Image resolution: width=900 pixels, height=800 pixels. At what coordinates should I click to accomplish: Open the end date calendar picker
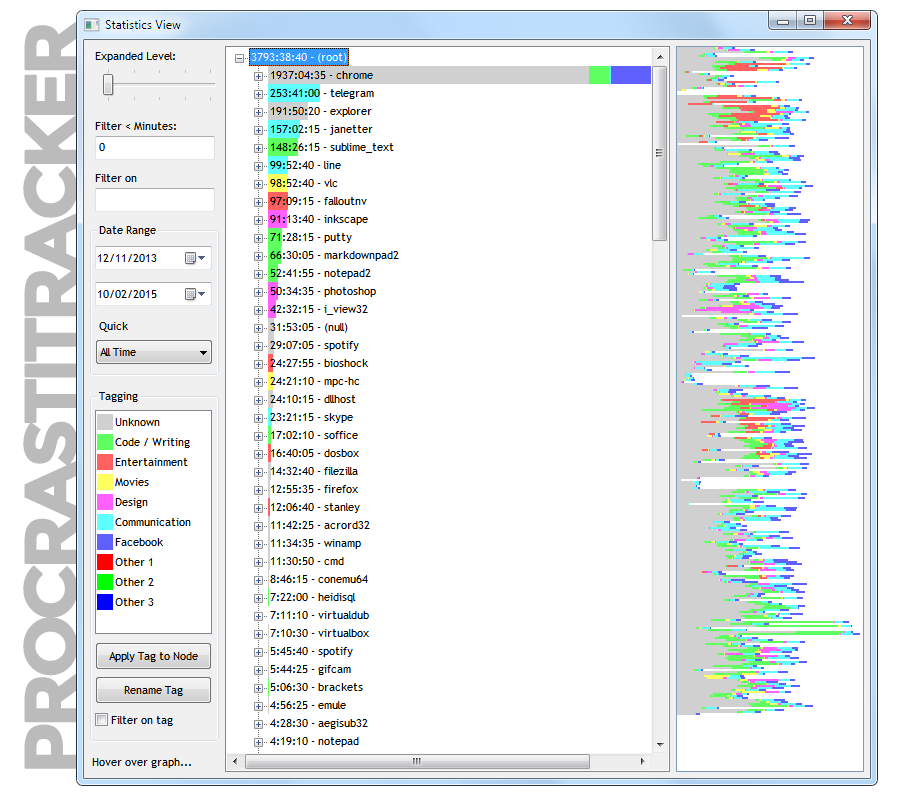tap(195, 294)
